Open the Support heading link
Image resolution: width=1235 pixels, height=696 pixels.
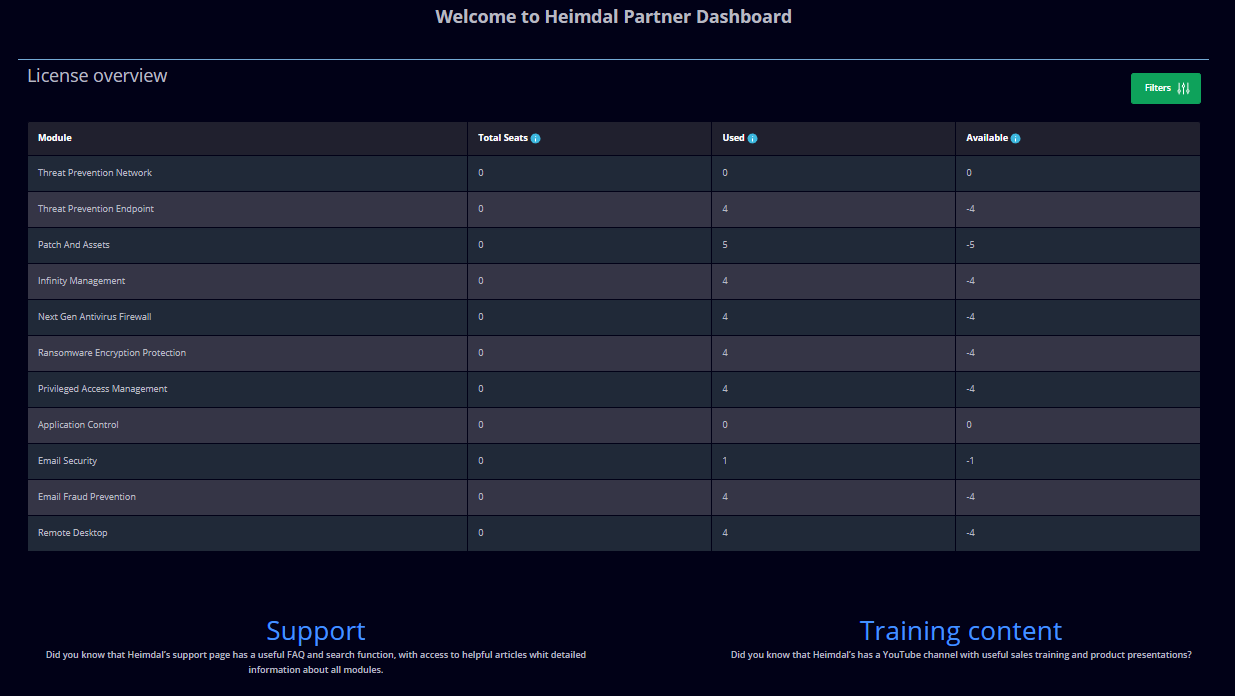coord(316,631)
